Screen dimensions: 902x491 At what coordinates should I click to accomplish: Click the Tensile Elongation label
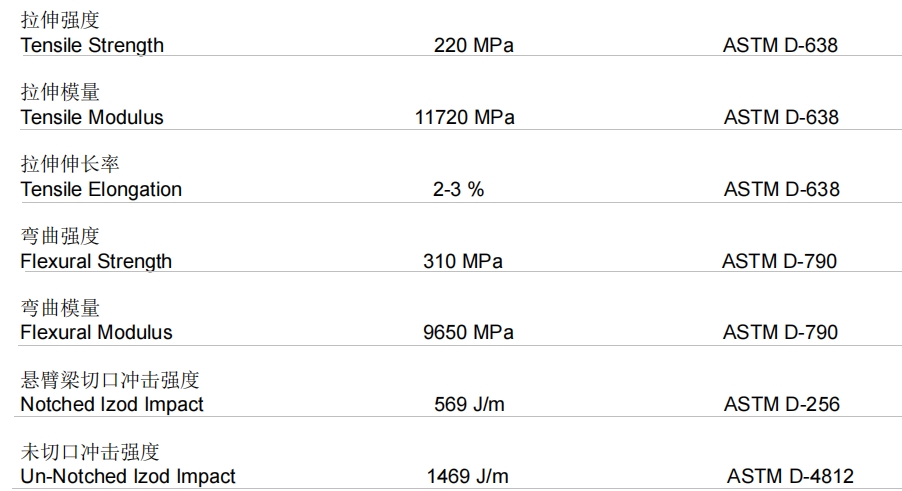(101, 190)
